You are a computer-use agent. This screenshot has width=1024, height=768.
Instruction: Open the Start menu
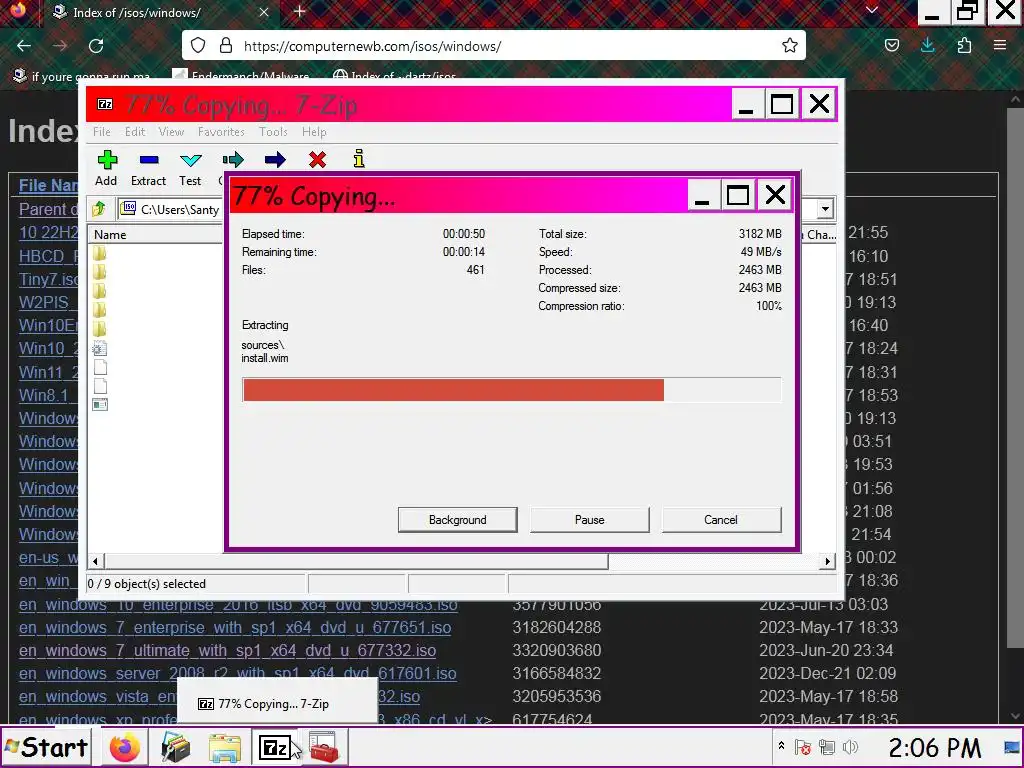(x=46, y=747)
